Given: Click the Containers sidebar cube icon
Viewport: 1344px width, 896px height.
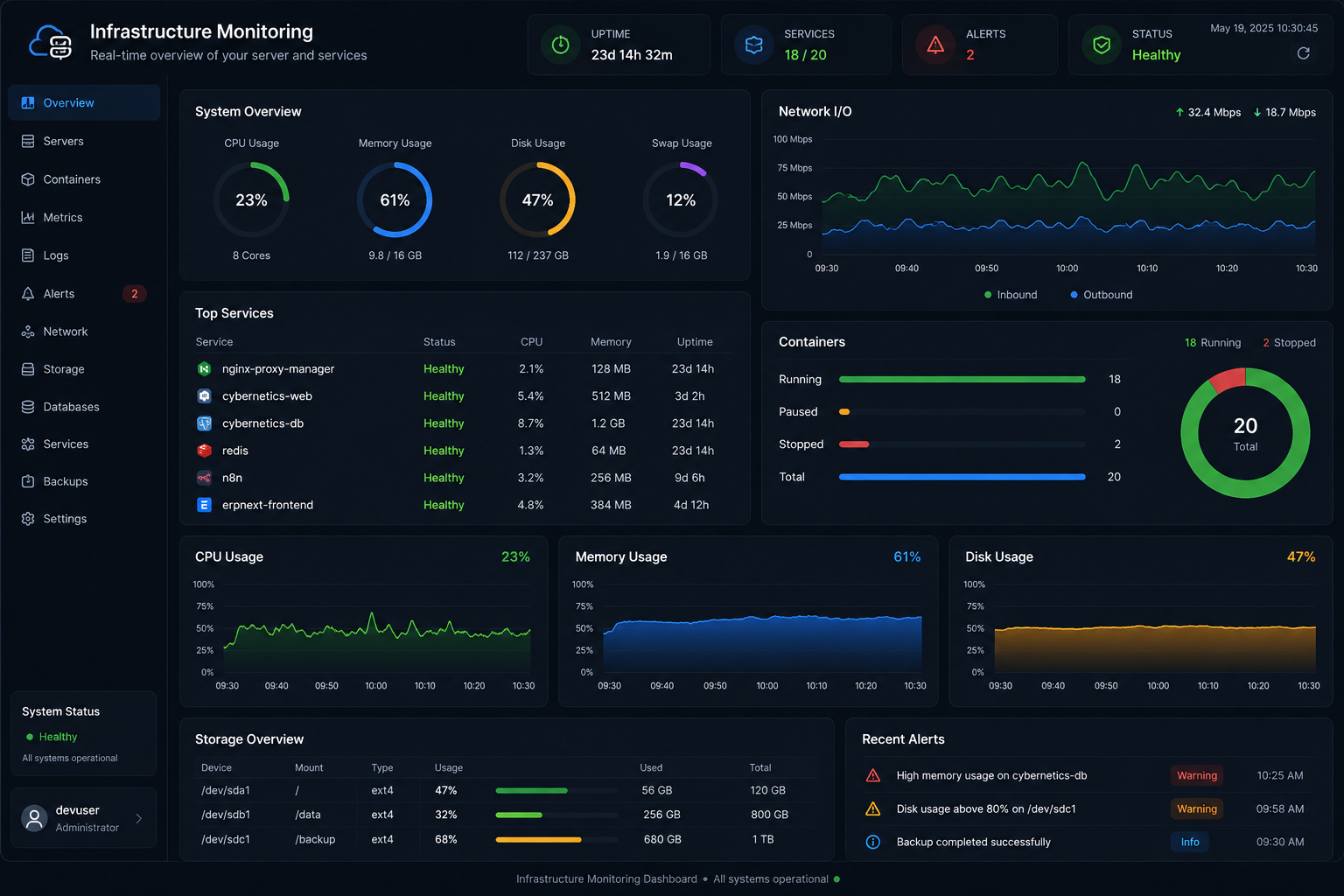Looking at the screenshot, I should (x=28, y=179).
